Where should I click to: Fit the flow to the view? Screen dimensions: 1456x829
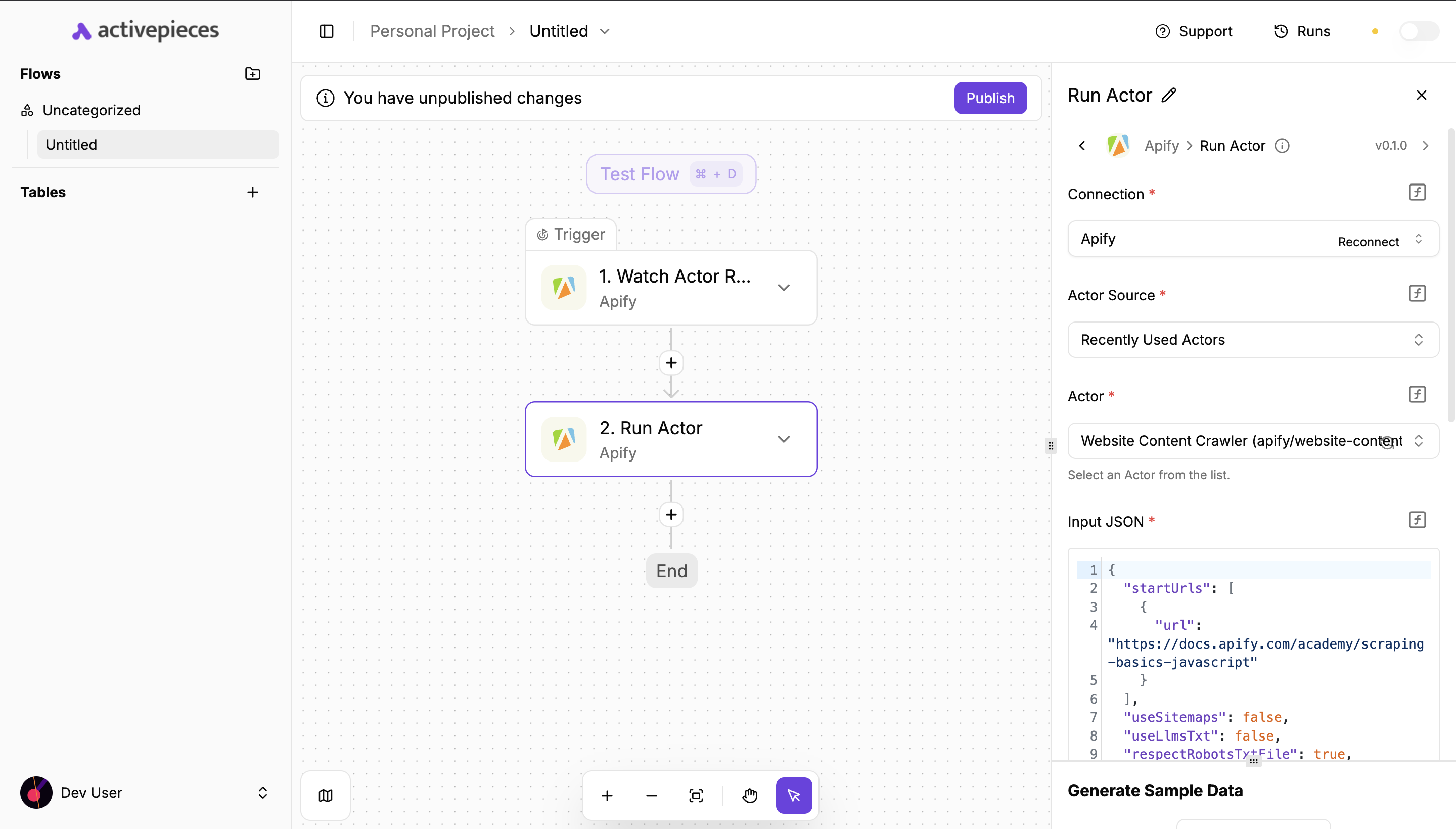695,796
